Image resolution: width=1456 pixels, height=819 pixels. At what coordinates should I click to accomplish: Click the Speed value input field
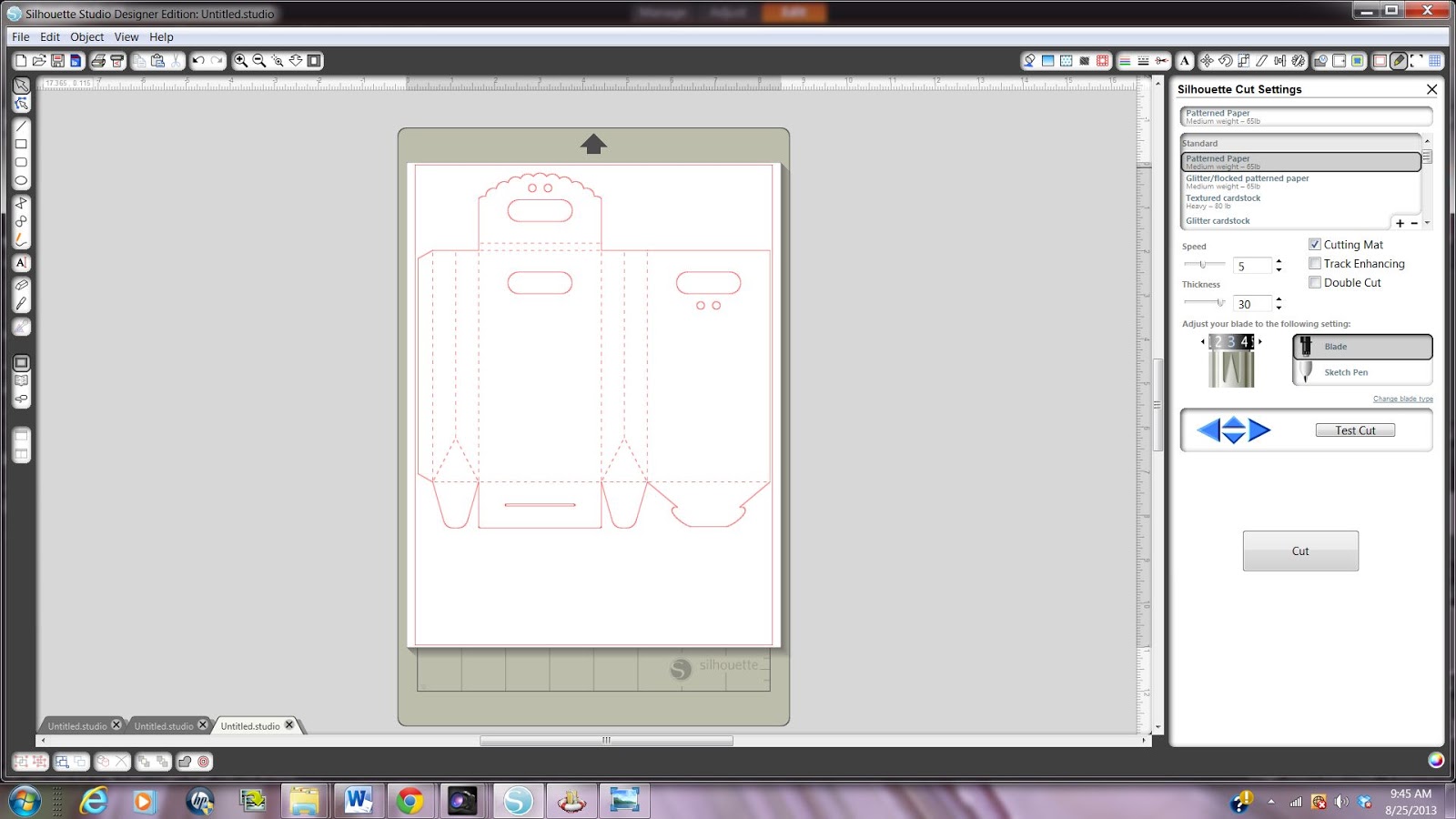[1252, 266]
